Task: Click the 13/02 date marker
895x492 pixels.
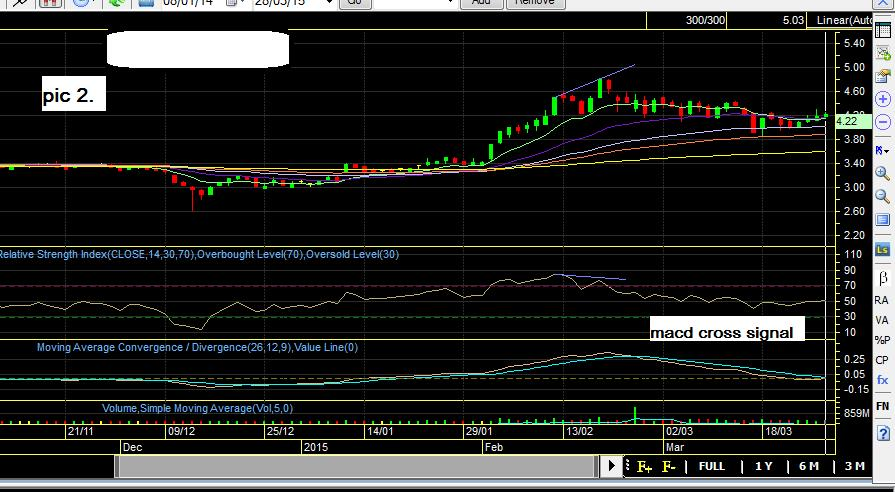Action: 579,431
